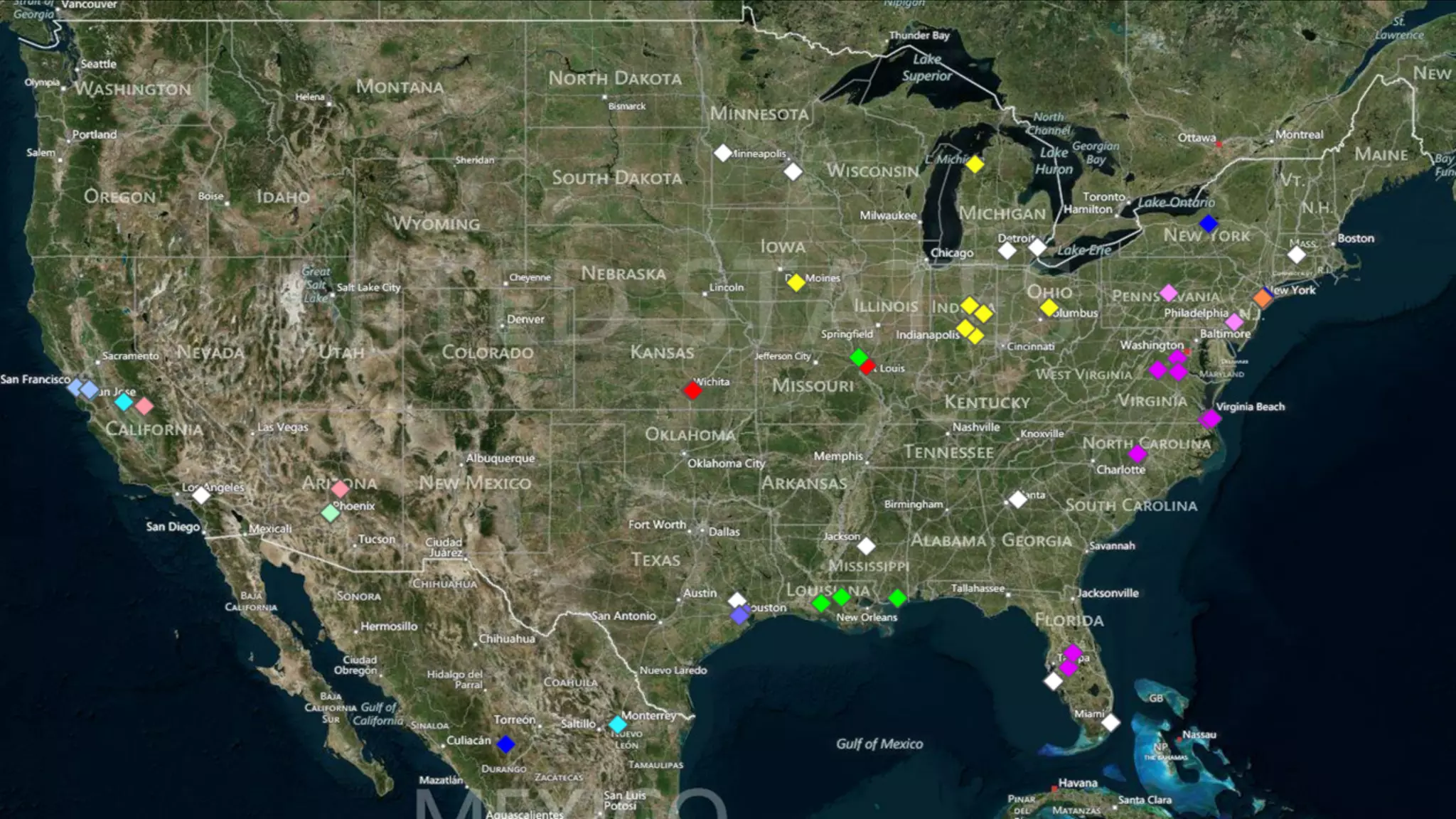The image size is (1456, 819).
Task: Select the white diamond marker near Jackson, Mississippi
Action: point(866,546)
